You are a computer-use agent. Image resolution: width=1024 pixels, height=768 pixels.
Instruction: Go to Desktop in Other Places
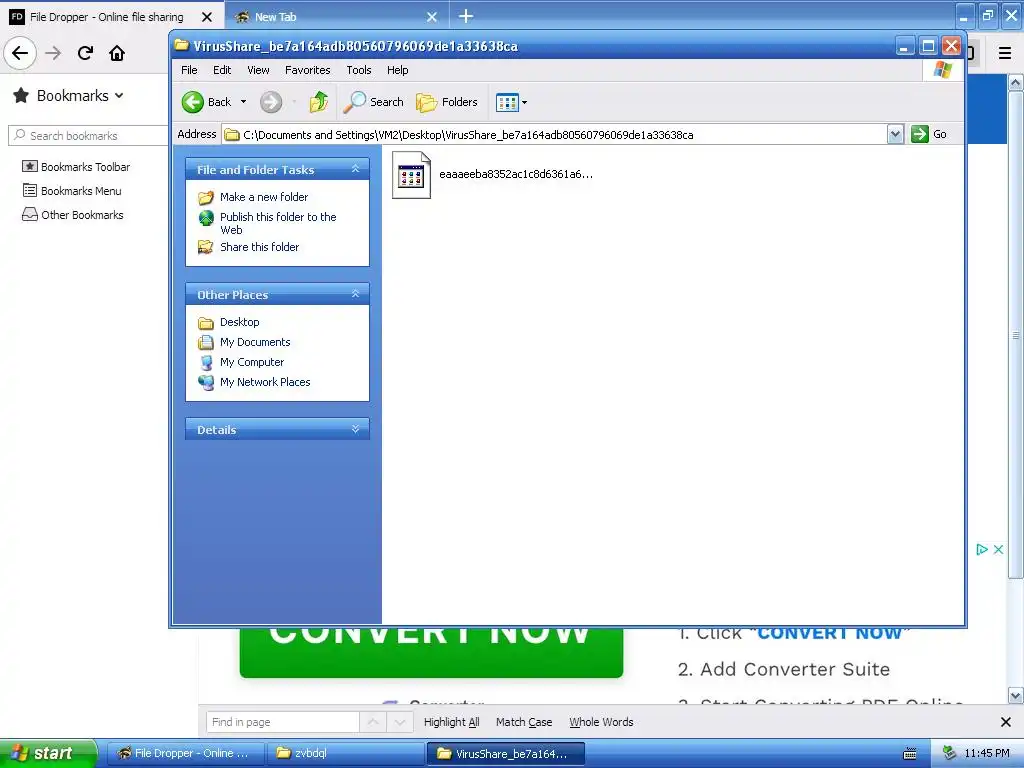click(x=240, y=322)
